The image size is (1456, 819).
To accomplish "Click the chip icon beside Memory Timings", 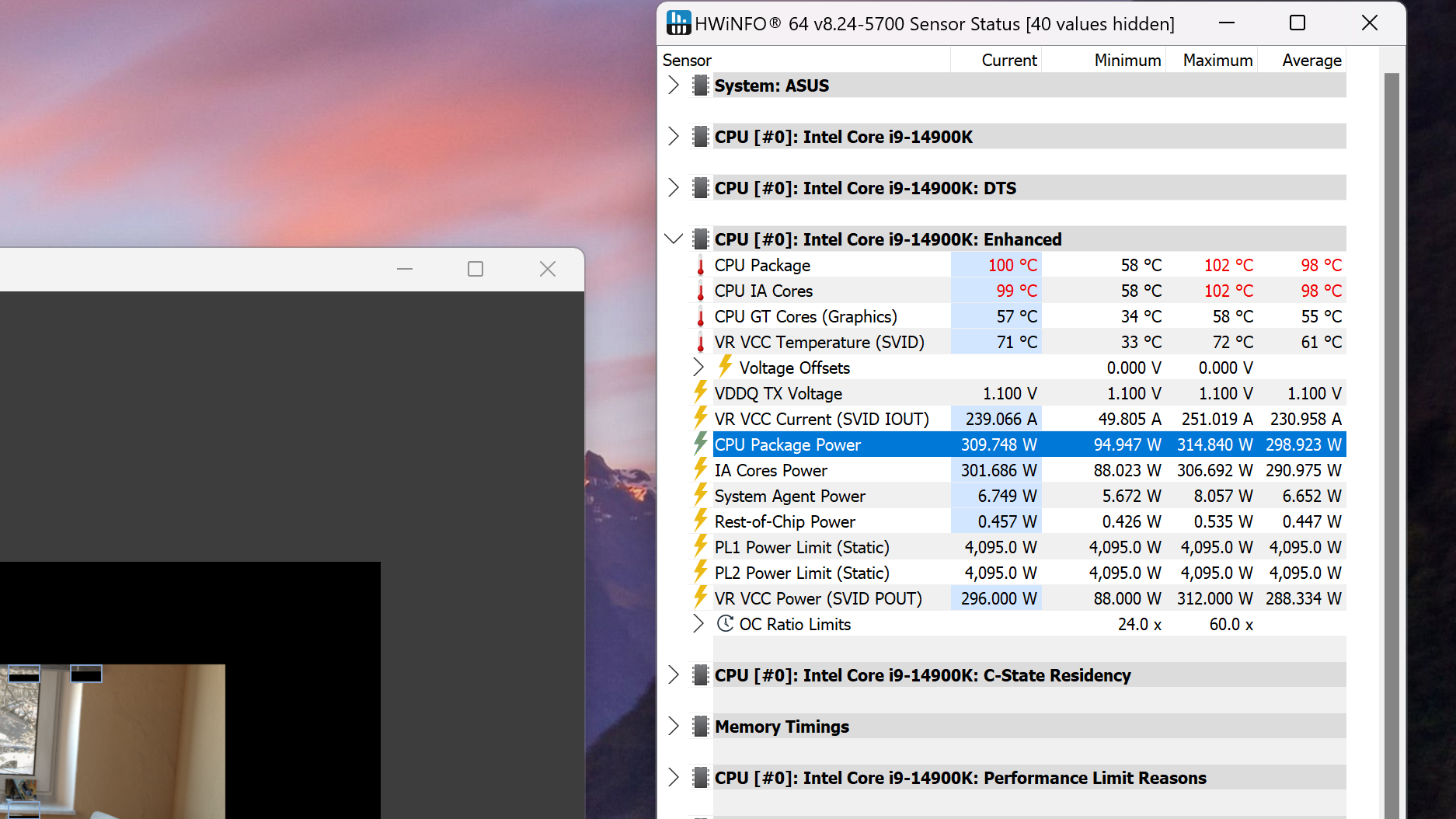I will [701, 727].
